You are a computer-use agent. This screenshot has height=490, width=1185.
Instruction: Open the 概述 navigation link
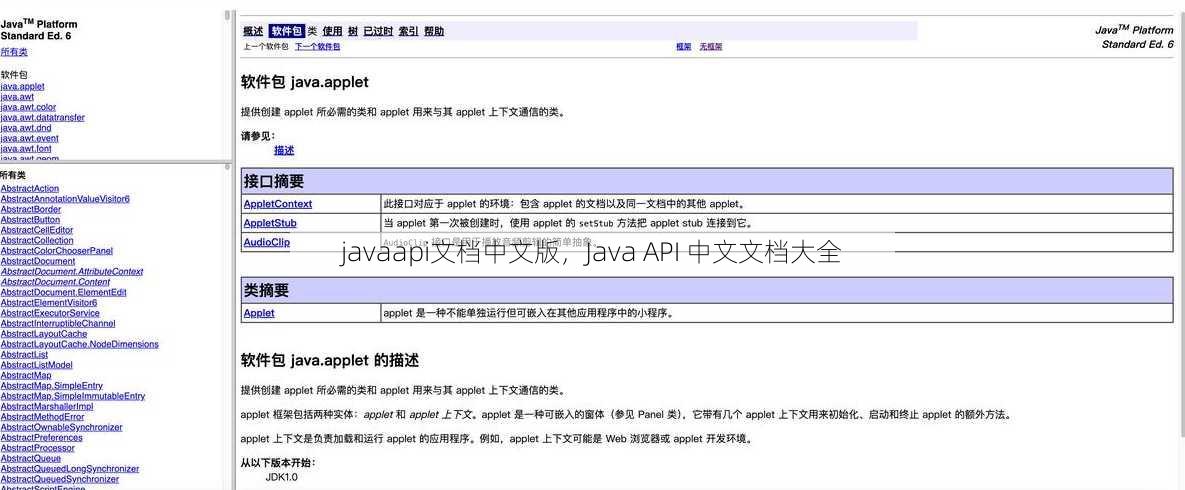tap(253, 31)
